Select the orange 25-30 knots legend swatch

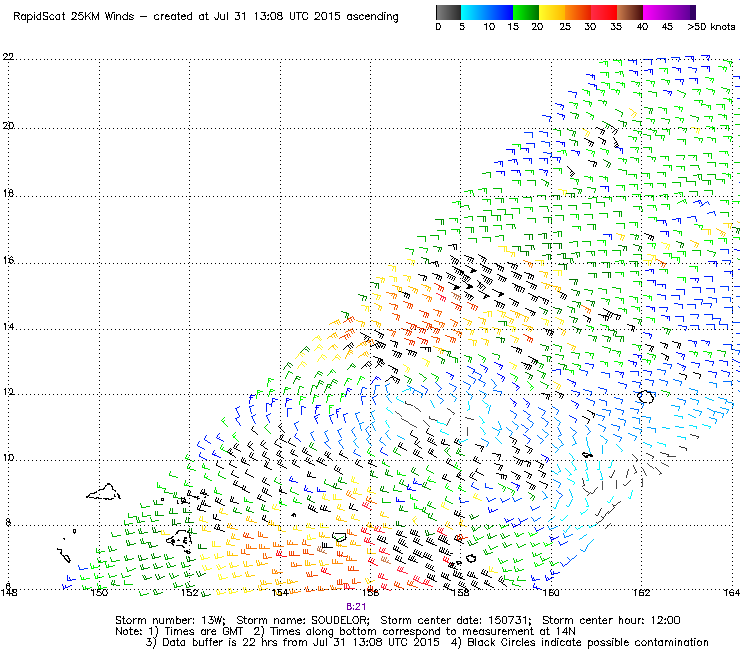click(578, 12)
